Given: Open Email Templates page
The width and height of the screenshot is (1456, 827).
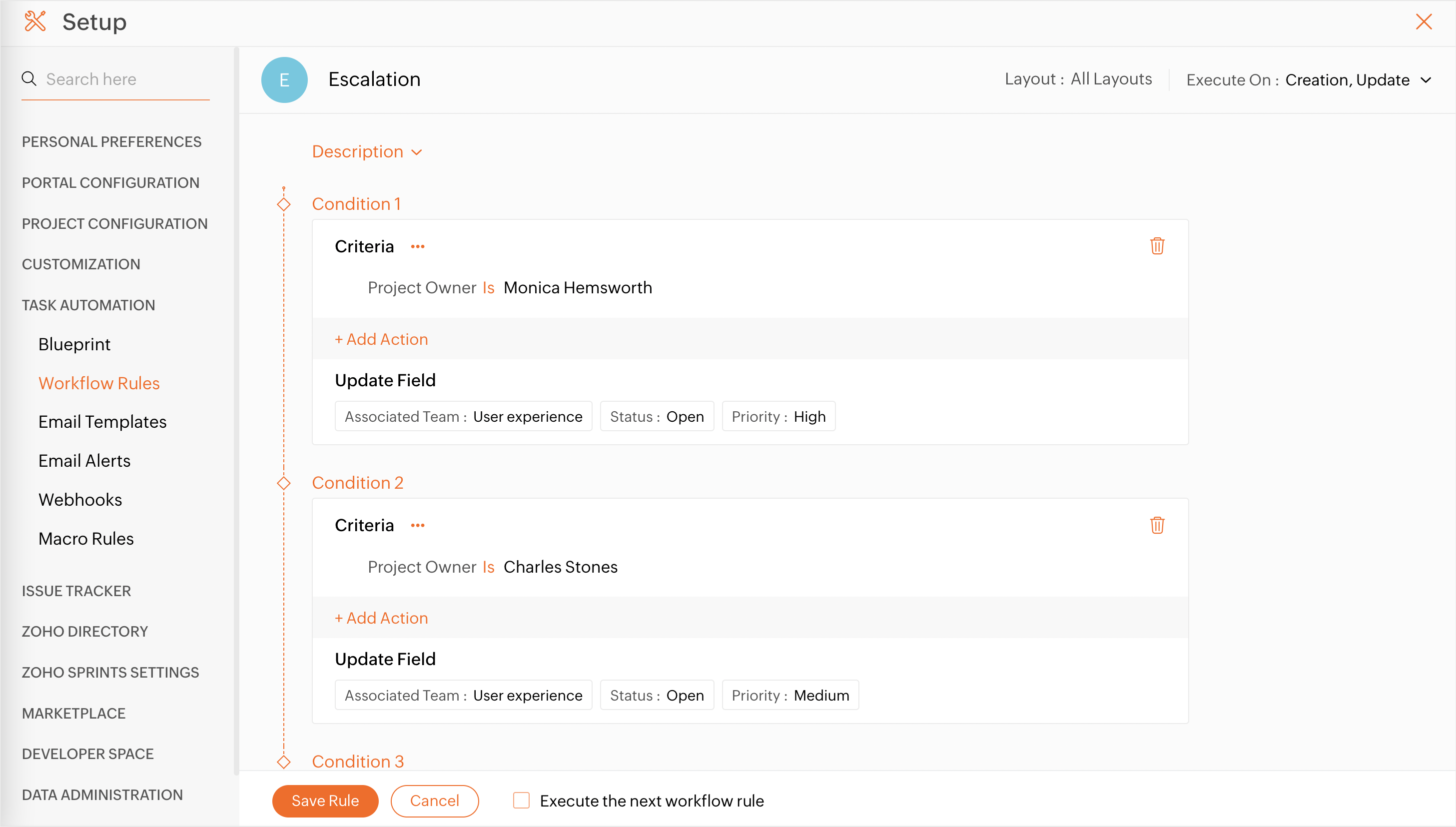Looking at the screenshot, I should coord(102,422).
